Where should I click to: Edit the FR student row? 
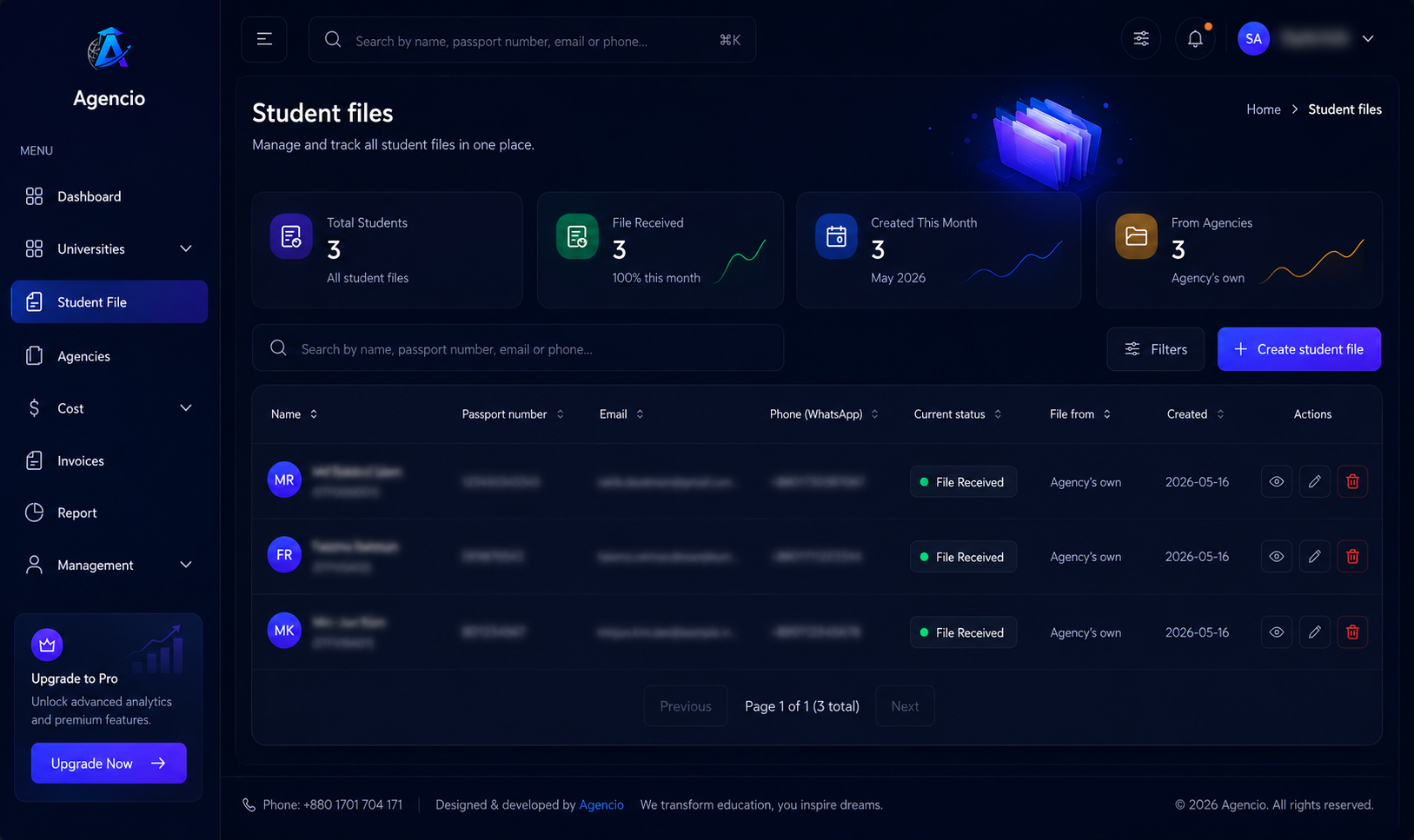coord(1314,556)
